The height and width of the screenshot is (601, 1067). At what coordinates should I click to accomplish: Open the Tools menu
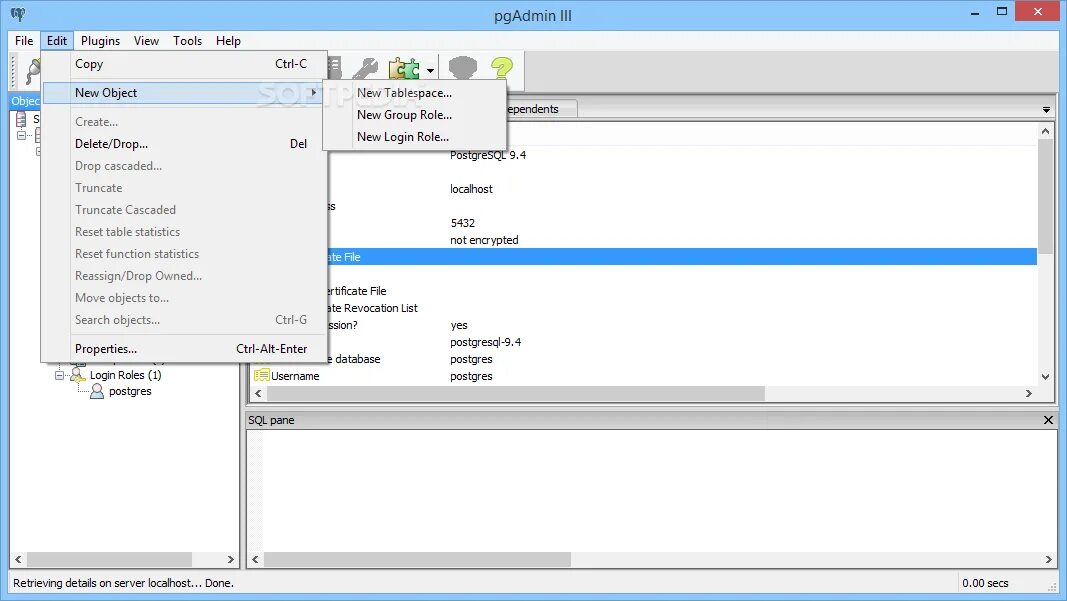click(187, 41)
